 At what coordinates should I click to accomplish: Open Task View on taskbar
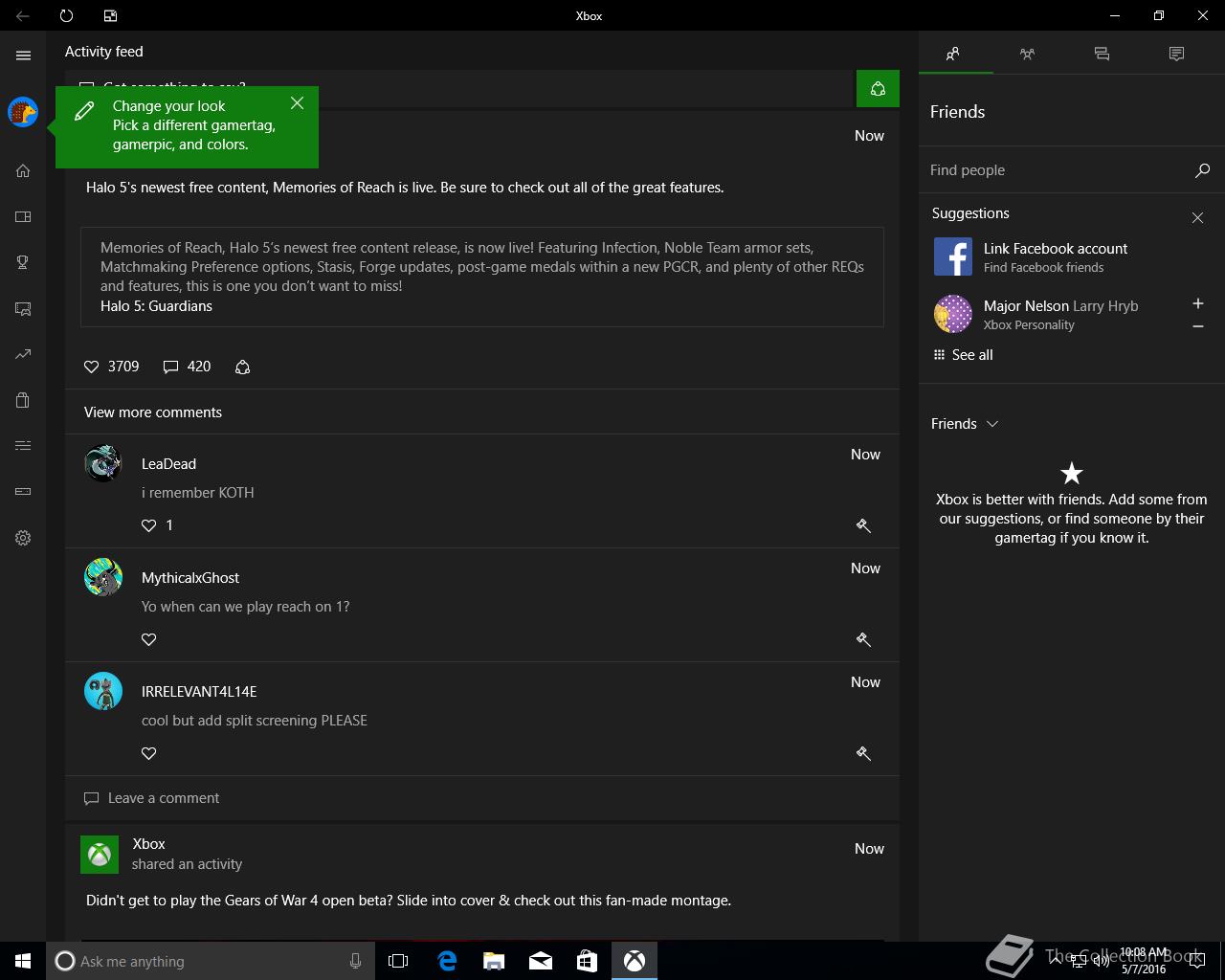tap(398, 961)
